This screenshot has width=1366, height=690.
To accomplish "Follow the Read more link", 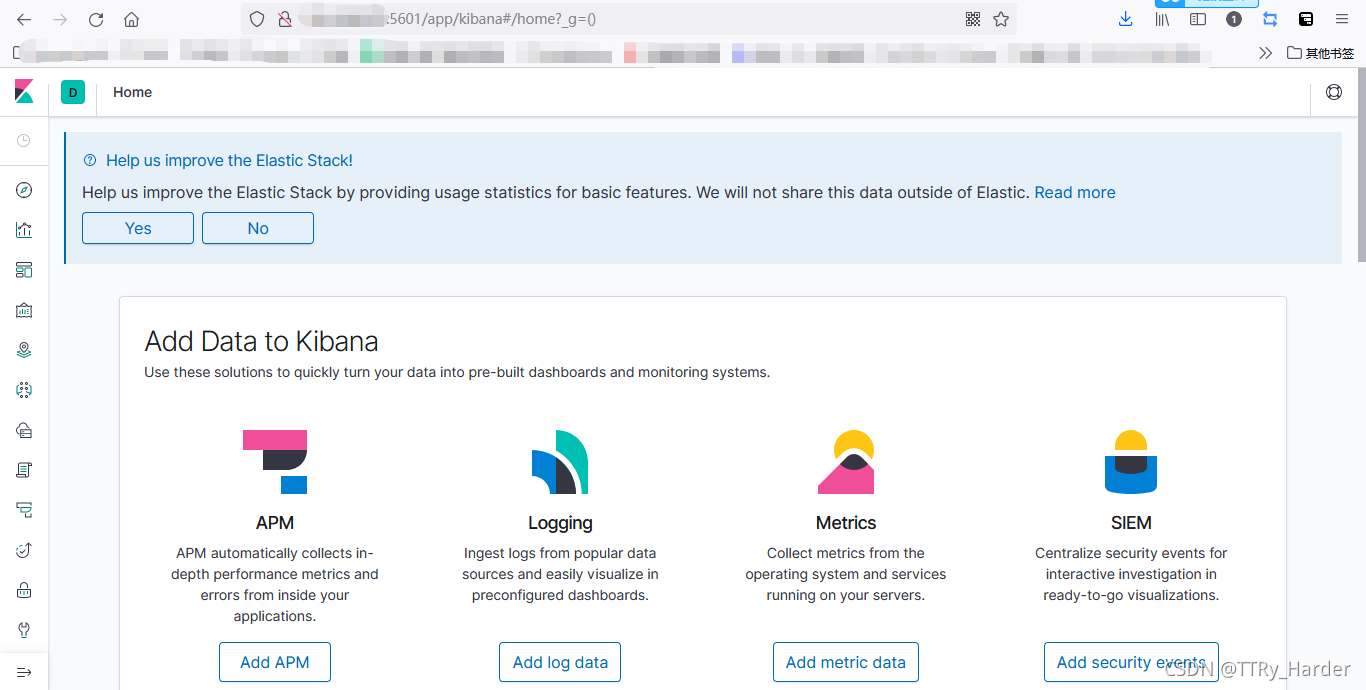I will (1075, 192).
